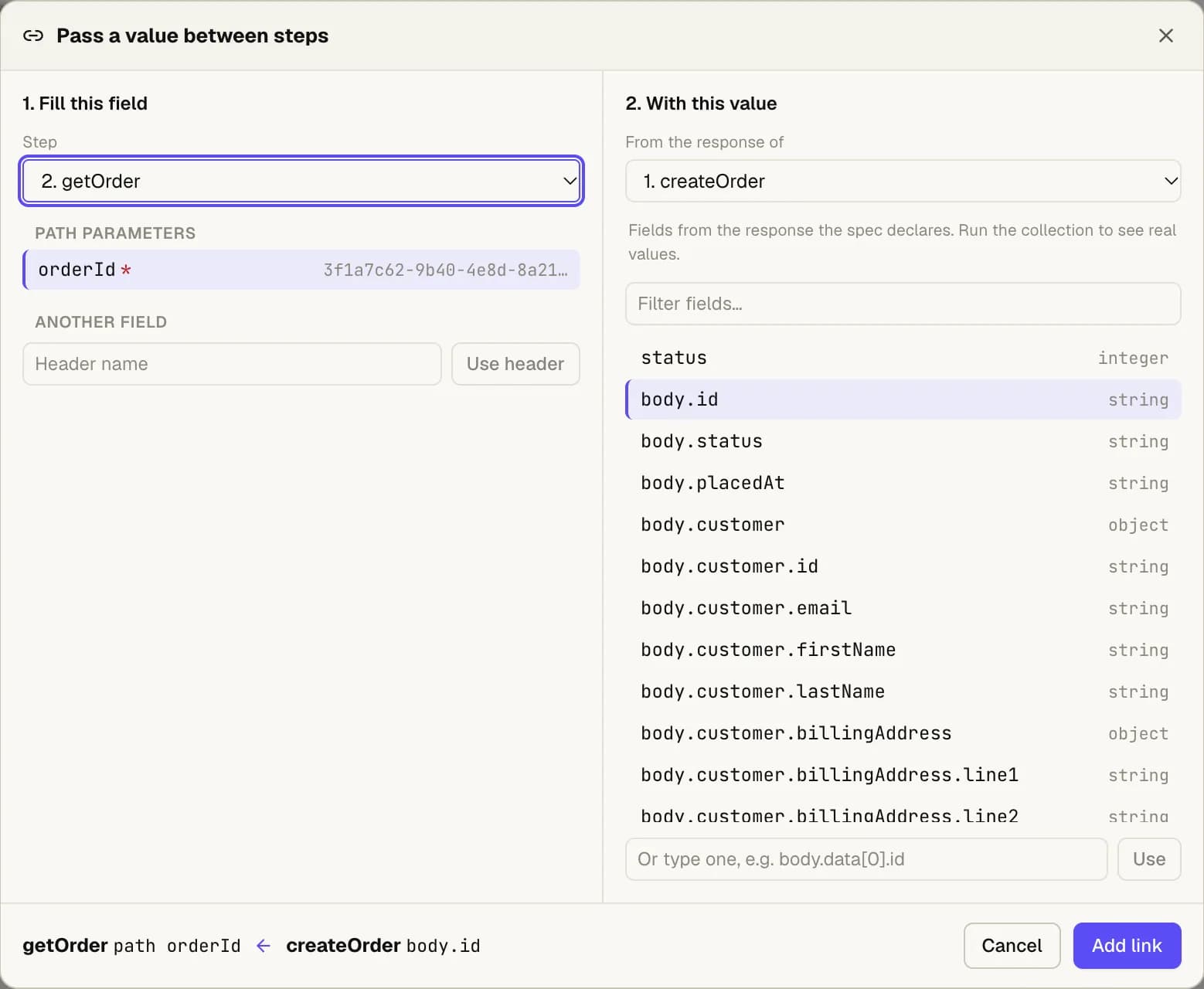Image resolution: width=1204 pixels, height=989 pixels.
Task: Click into the Filter fields box
Action: [903, 304]
